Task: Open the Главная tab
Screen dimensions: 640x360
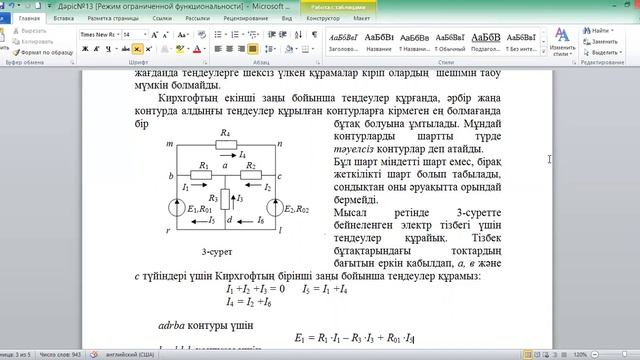Action: 29,18
